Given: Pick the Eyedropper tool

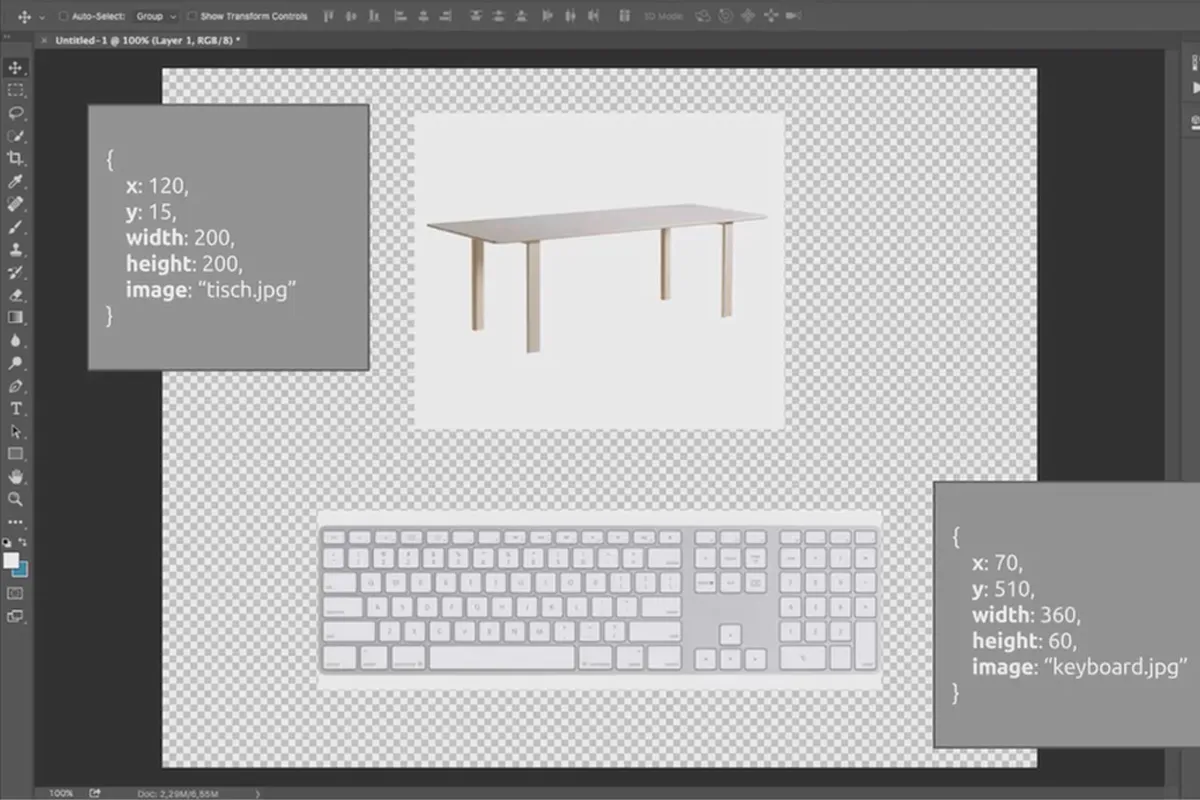Looking at the screenshot, I should (x=16, y=181).
